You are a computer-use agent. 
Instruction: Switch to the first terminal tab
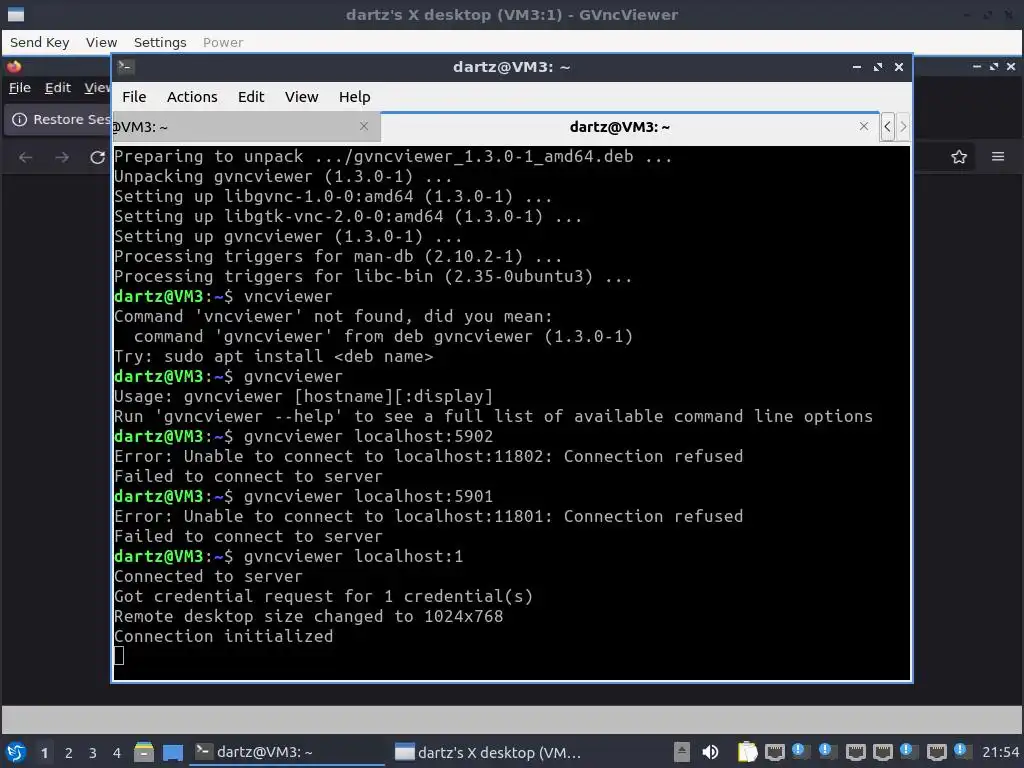[246, 127]
